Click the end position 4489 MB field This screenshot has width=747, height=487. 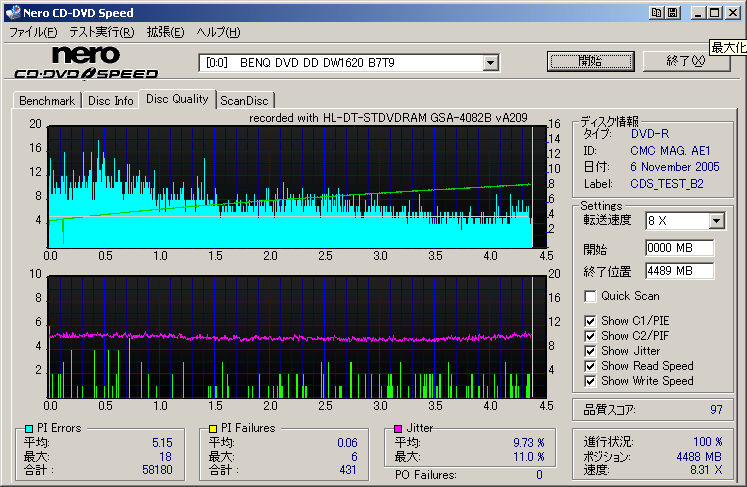pos(680,271)
